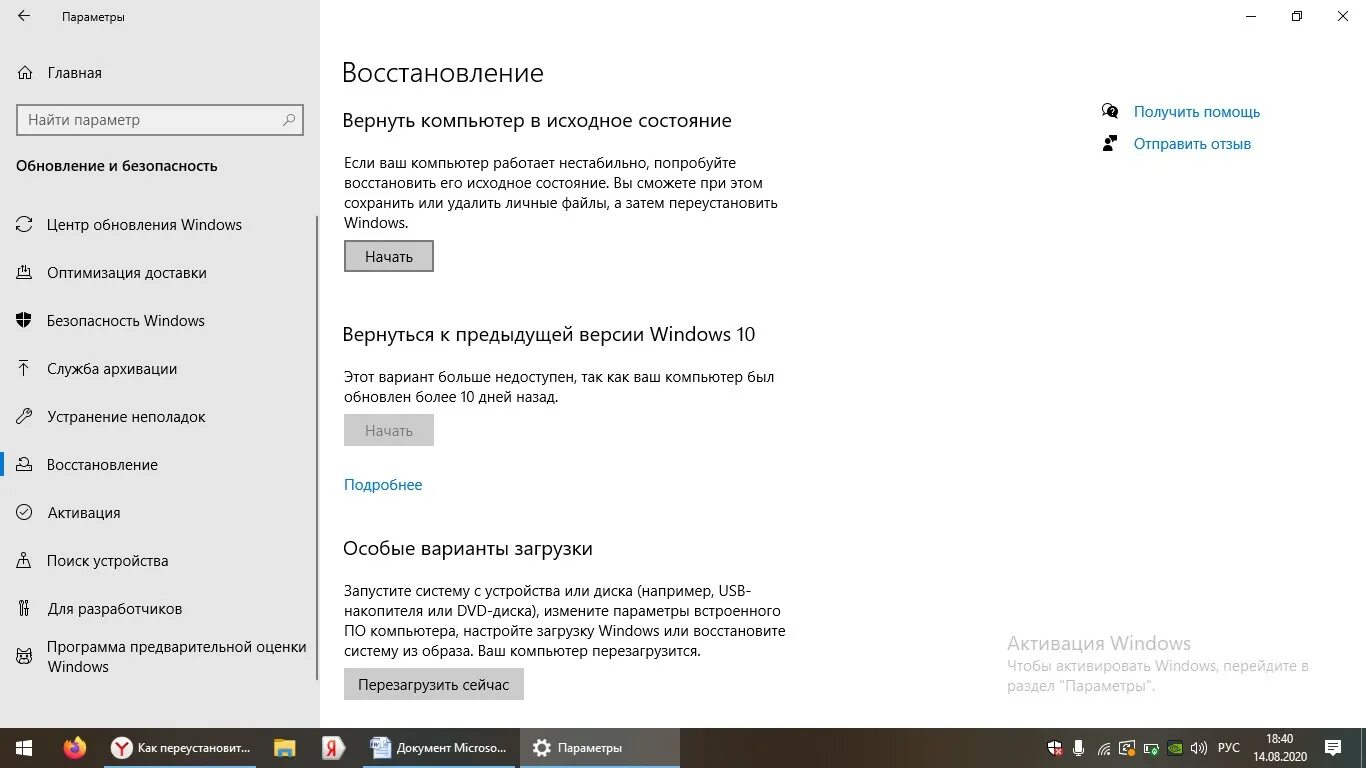This screenshot has width=1366, height=768.
Task: Click the Параметры taskbar button
Action: (x=600, y=748)
